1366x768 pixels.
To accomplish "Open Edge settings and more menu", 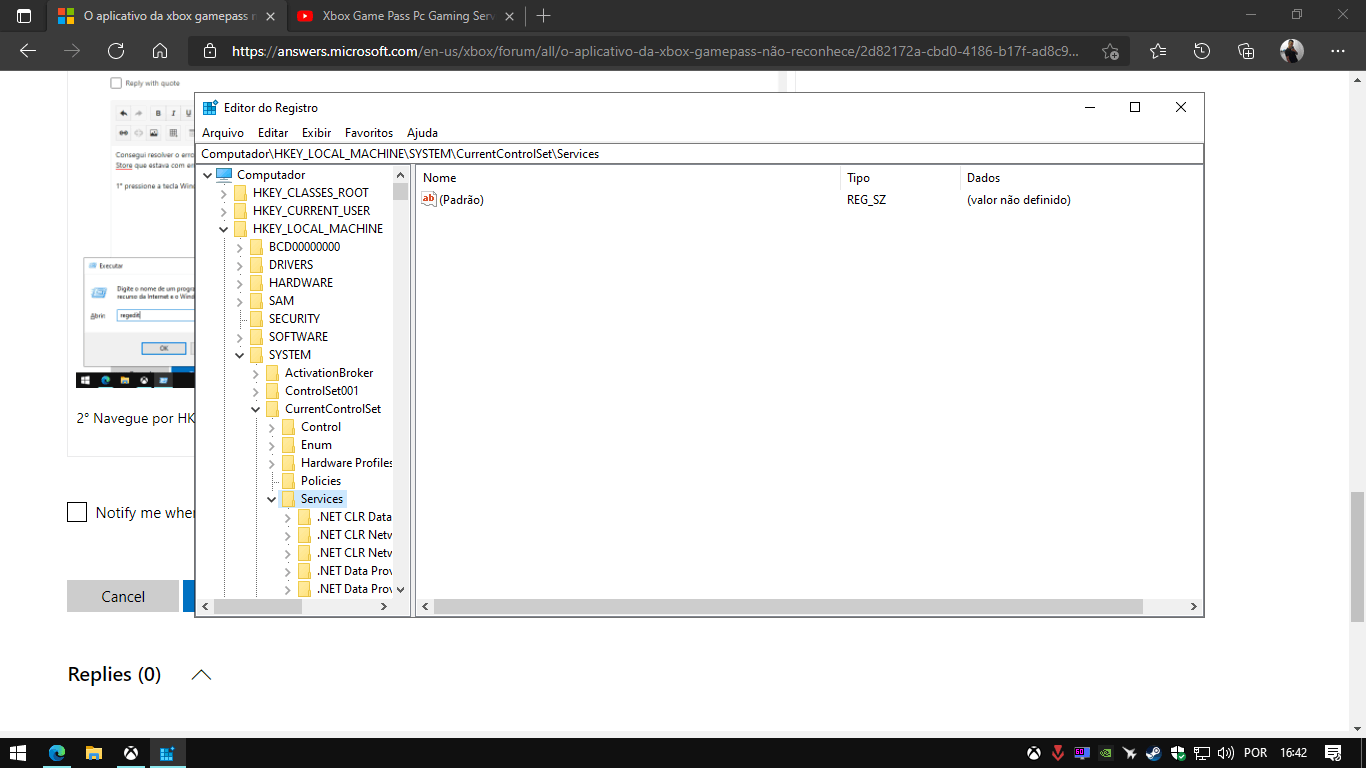I will point(1338,51).
